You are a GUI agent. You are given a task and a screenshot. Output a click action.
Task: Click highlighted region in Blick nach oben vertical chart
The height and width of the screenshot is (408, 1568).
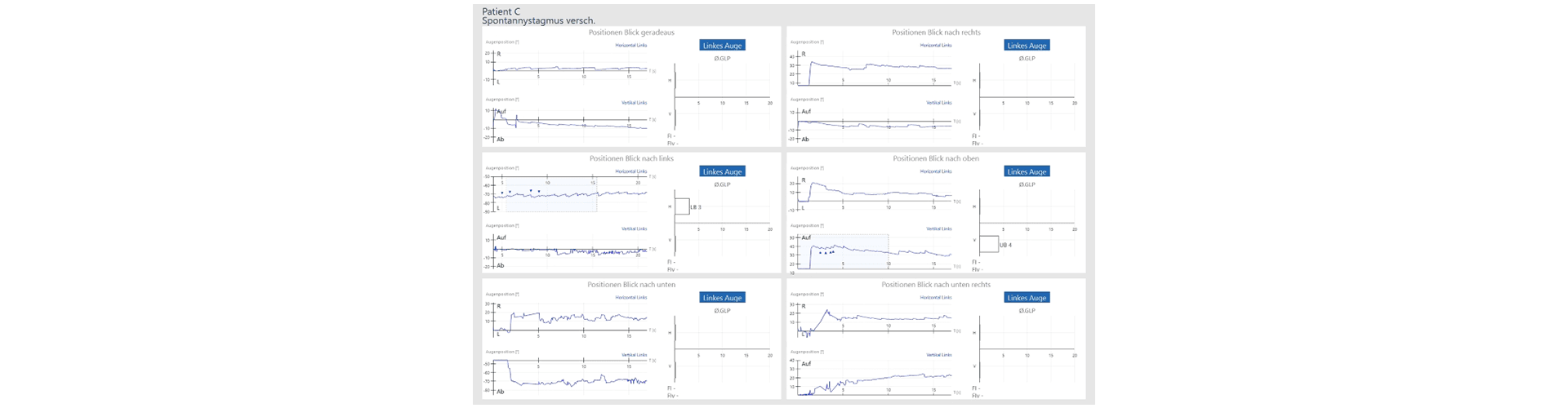click(x=849, y=251)
